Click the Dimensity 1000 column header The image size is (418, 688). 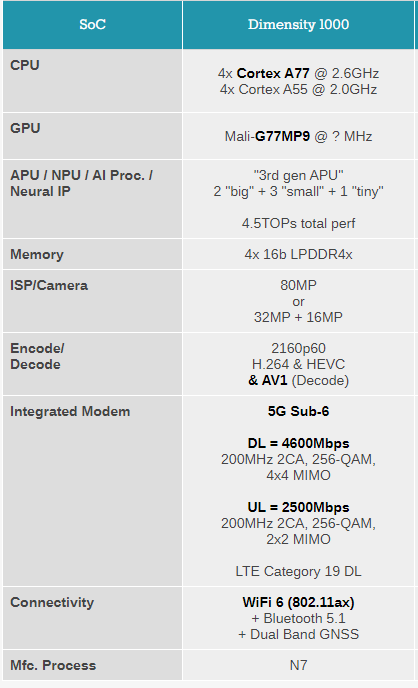298,25
